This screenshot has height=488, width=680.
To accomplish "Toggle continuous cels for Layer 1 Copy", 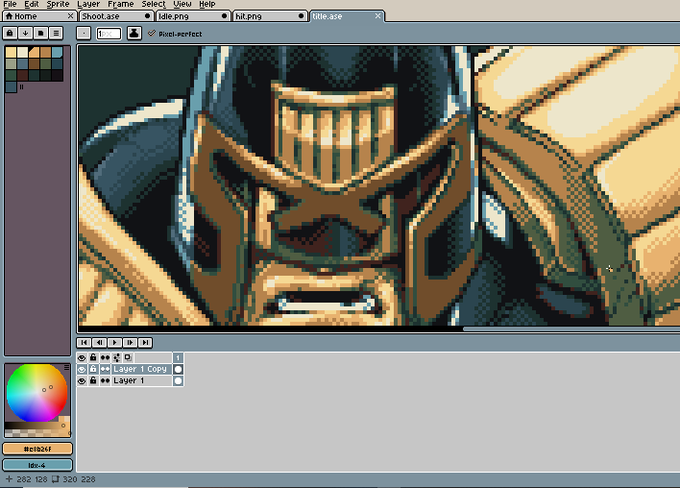I will [x=105, y=369].
